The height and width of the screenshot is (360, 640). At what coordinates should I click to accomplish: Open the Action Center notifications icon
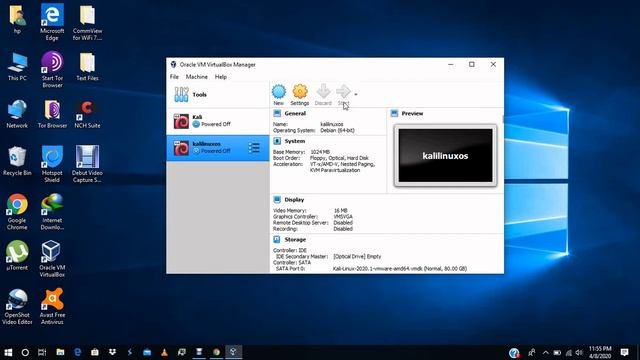624,352
